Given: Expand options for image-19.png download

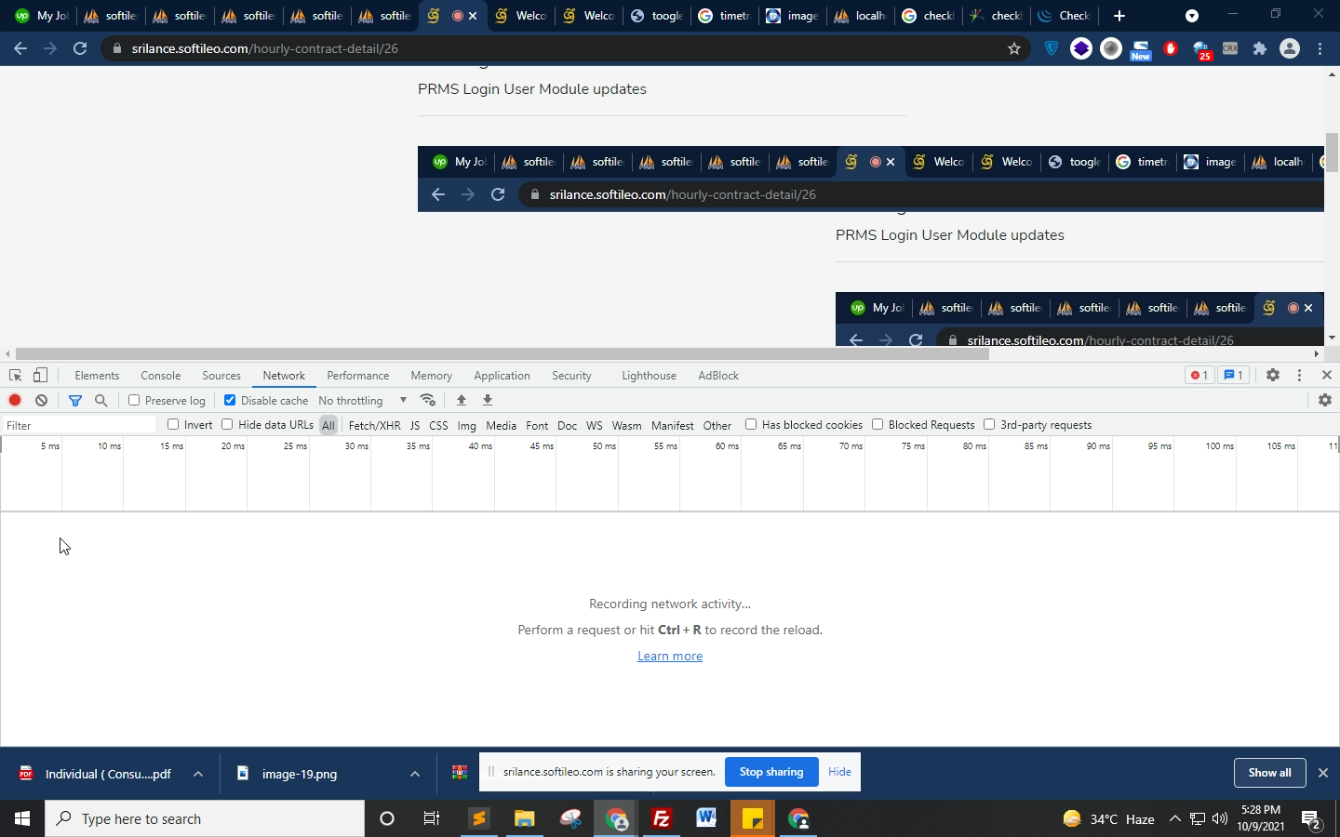Looking at the screenshot, I should [414, 773].
